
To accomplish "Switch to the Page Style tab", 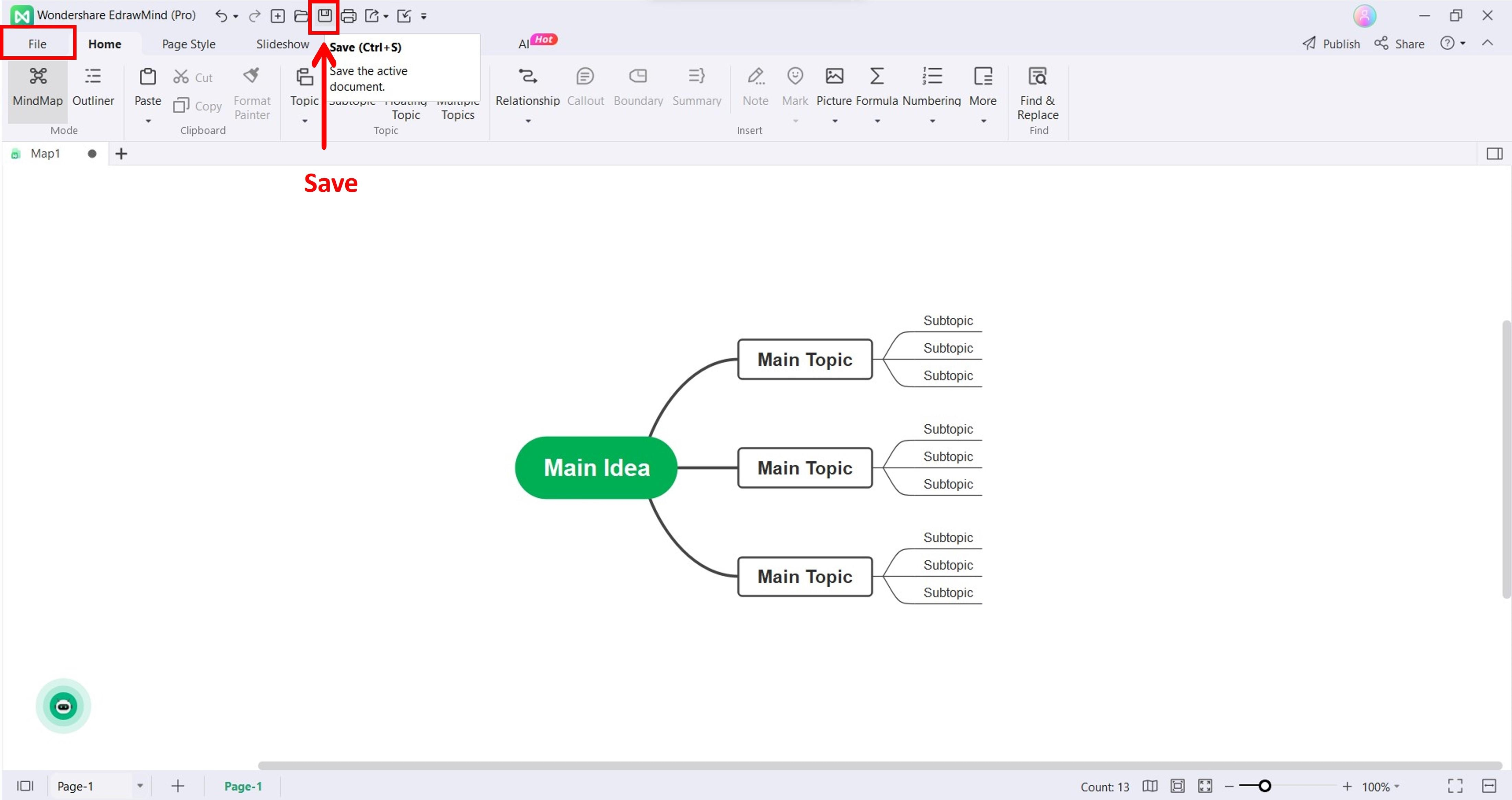I will 188,44.
